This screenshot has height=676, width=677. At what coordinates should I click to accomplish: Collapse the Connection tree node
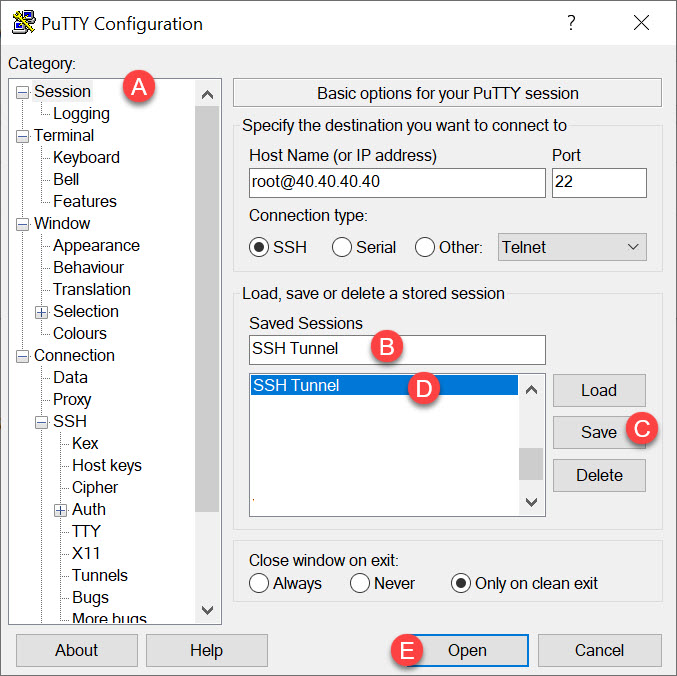(x=22, y=357)
